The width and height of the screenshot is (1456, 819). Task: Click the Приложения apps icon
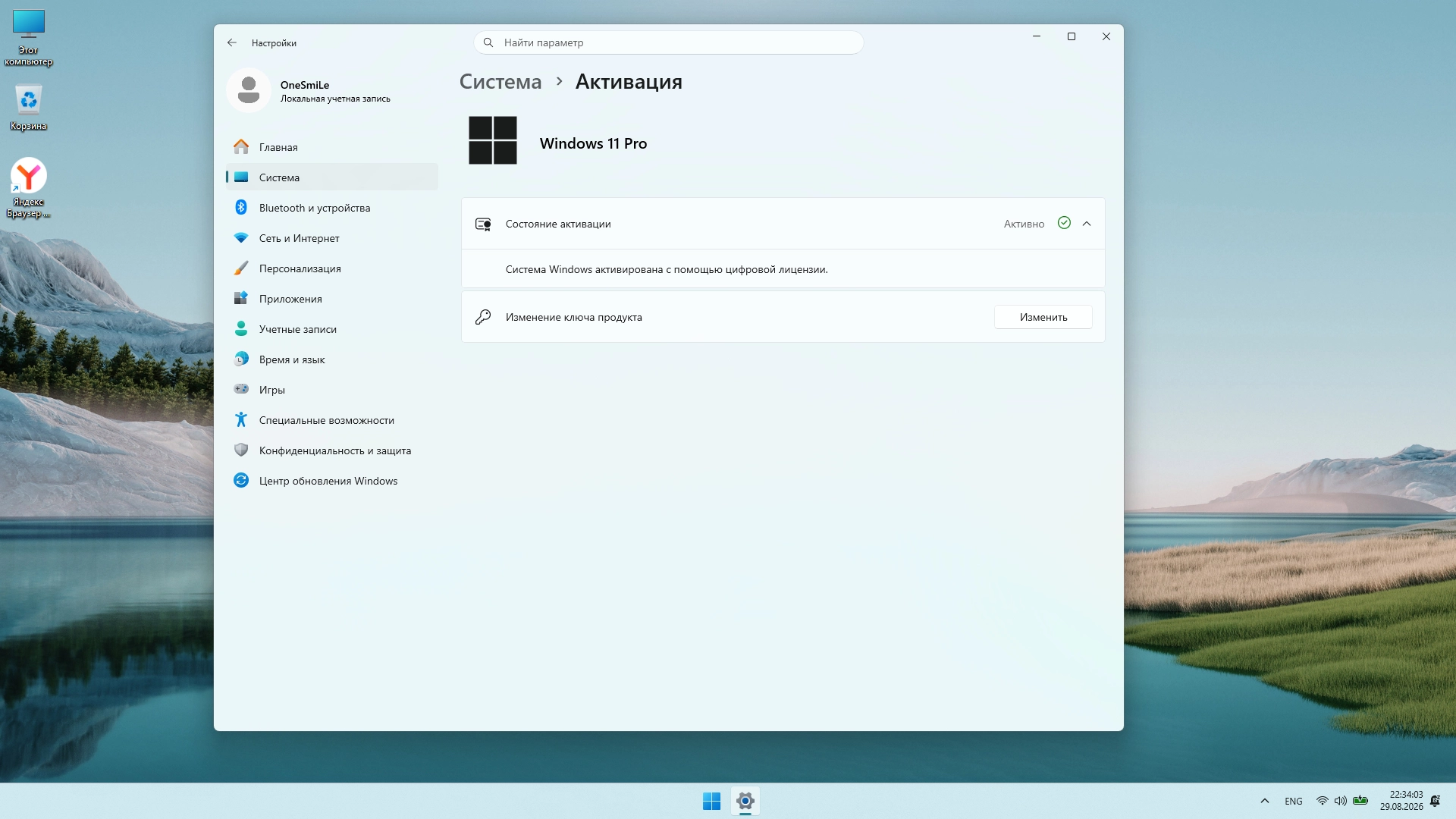pyautogui.click(x=241, y=299)
